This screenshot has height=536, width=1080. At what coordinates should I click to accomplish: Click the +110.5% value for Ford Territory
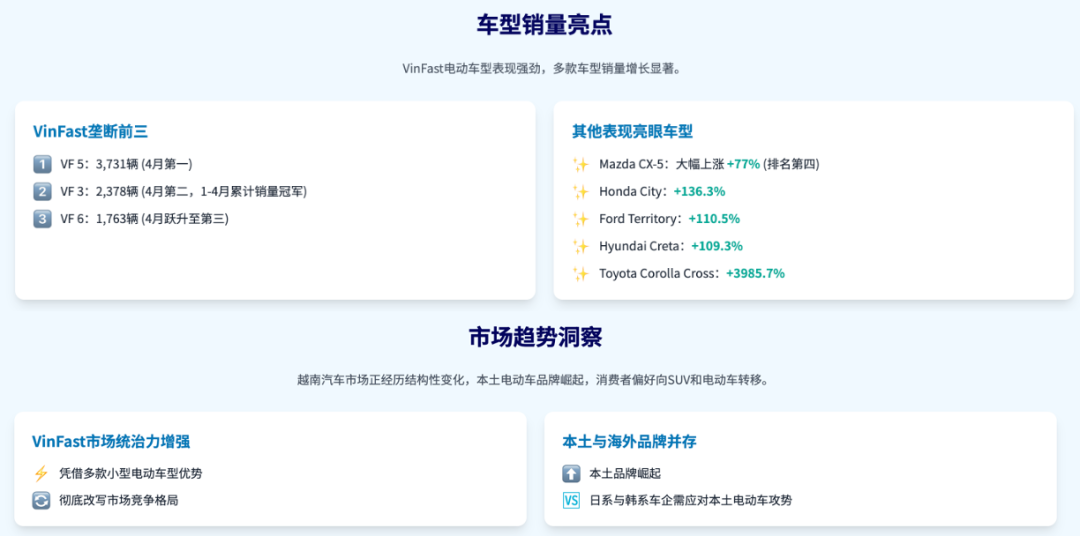pyautogui.click(x=714, y=219)
